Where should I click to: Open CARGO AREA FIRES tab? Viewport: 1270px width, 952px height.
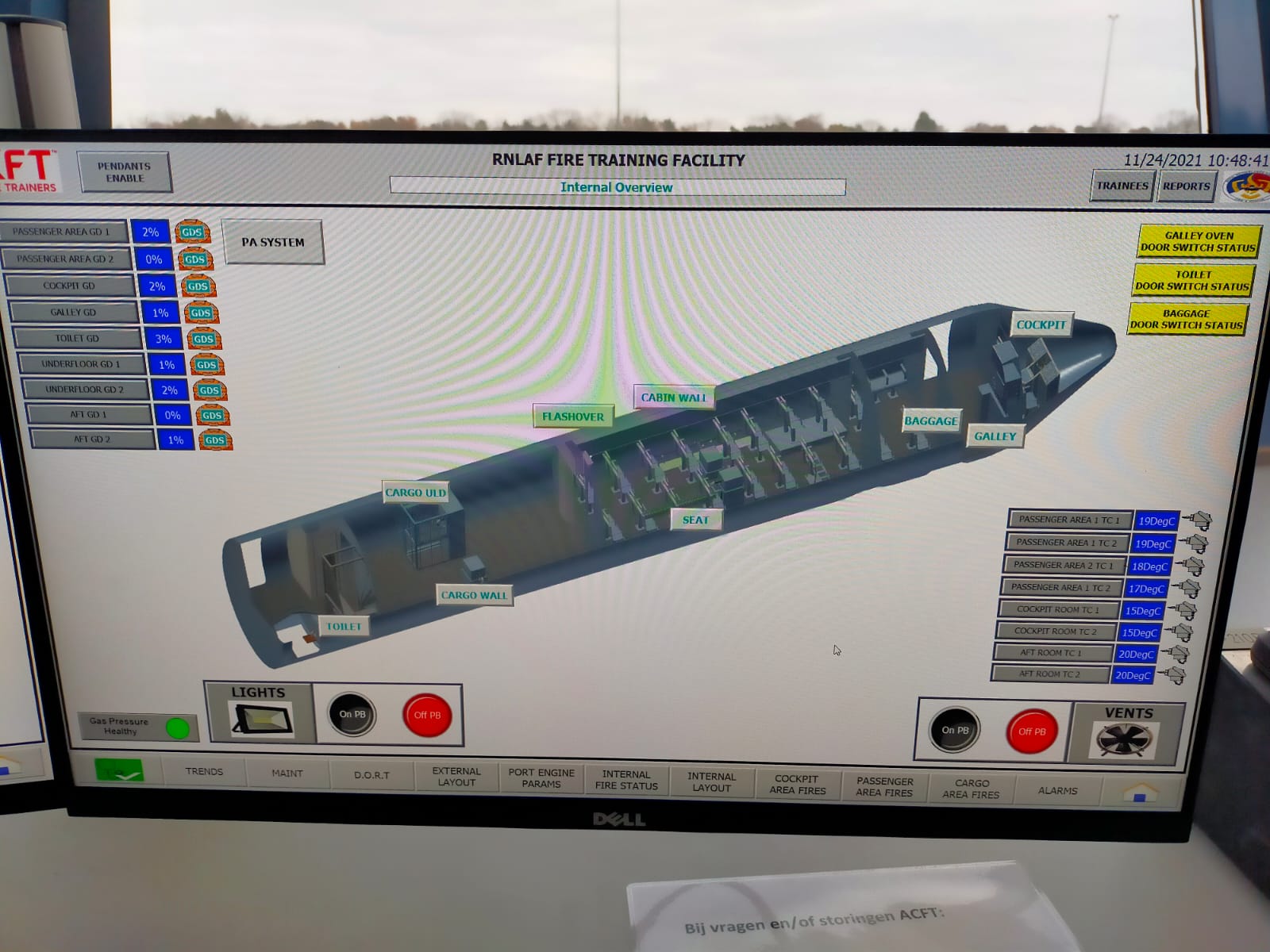click(972, 789)
